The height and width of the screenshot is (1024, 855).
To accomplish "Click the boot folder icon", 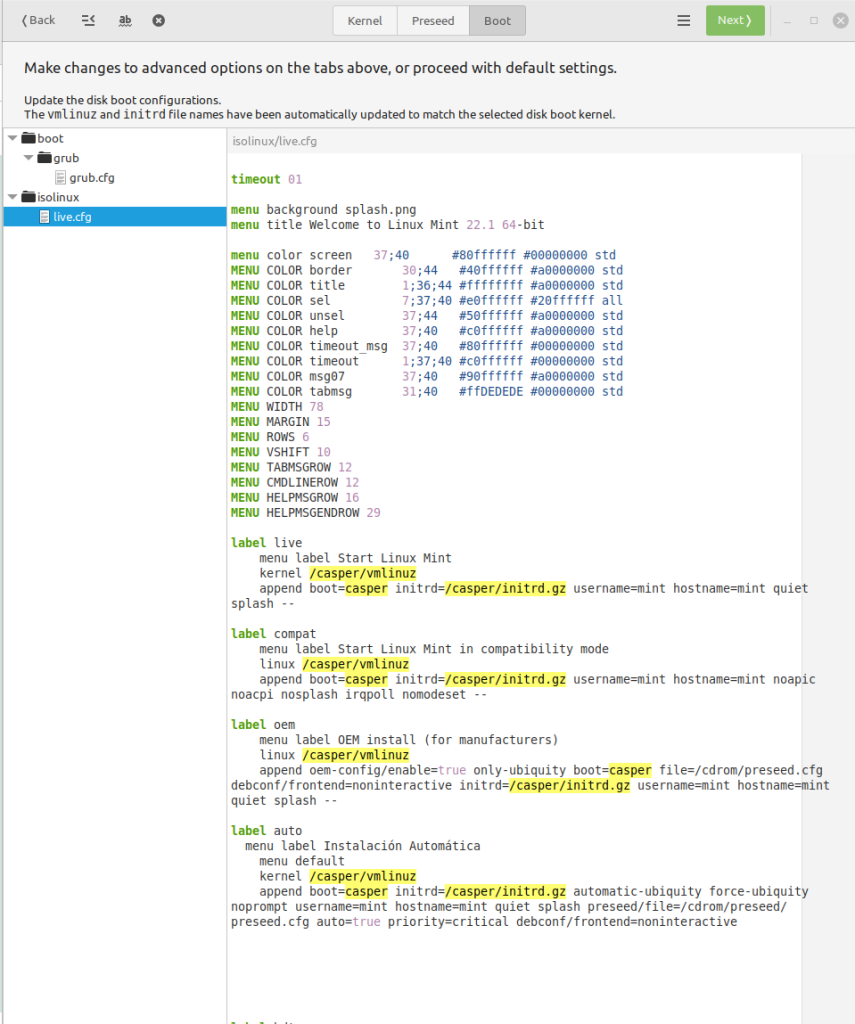I will coord(28,138).
